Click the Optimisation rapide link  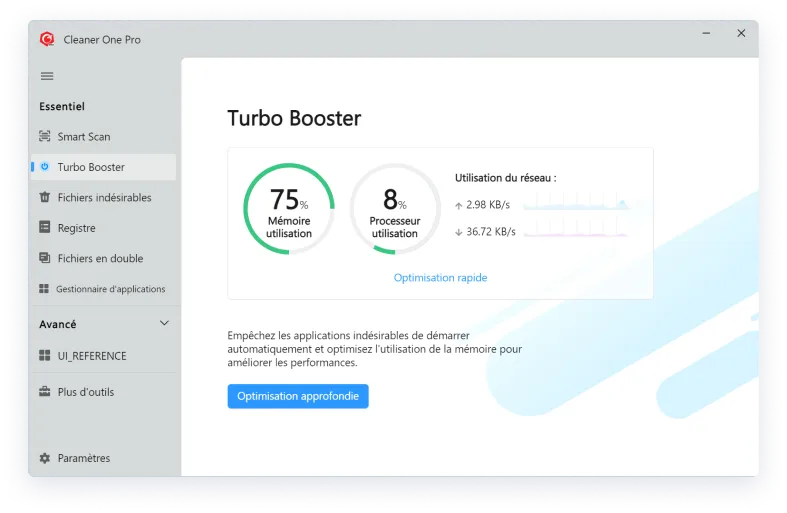[440, 278]
